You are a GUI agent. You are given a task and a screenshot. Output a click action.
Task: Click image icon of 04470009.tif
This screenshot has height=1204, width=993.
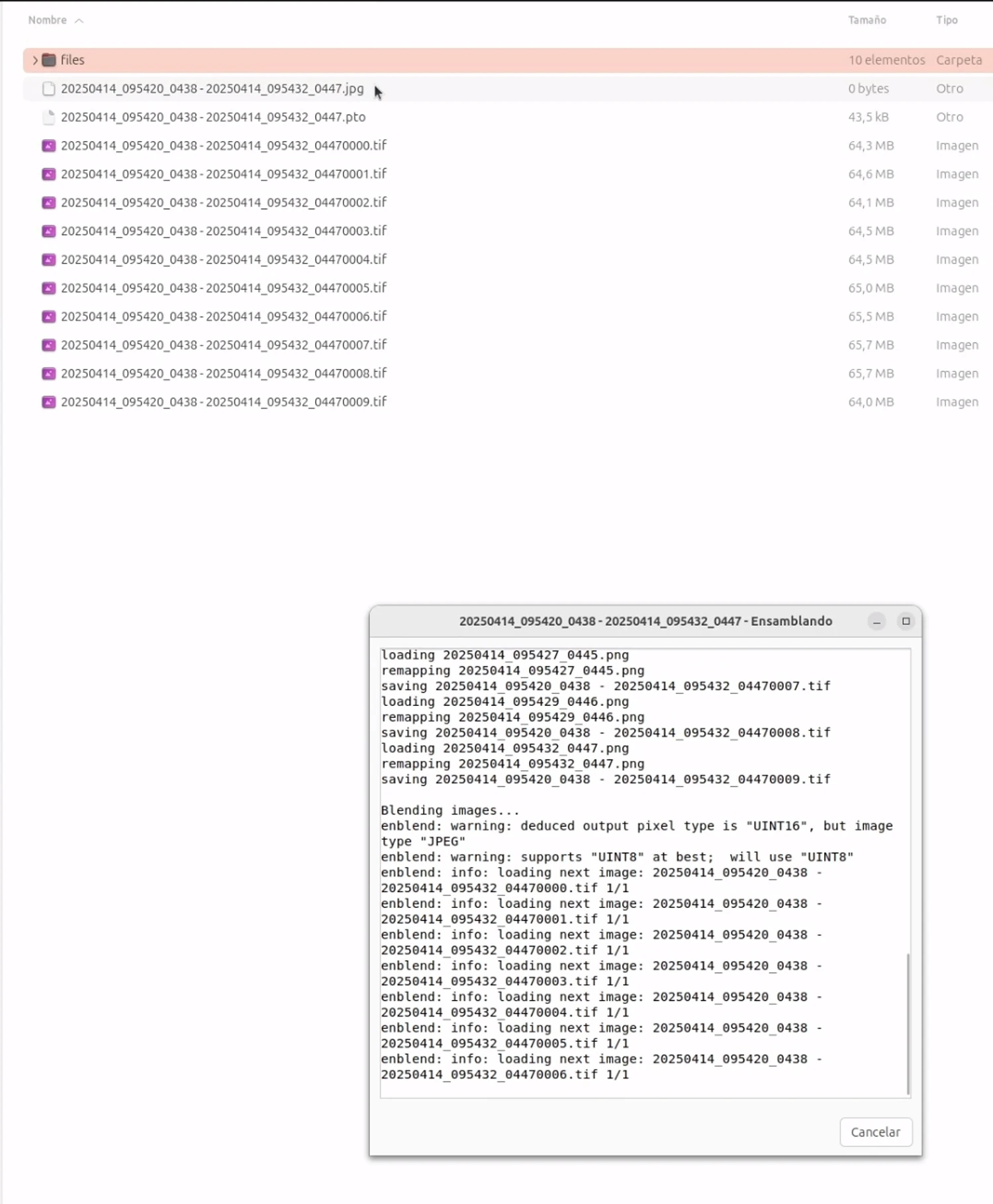point(48,402)
